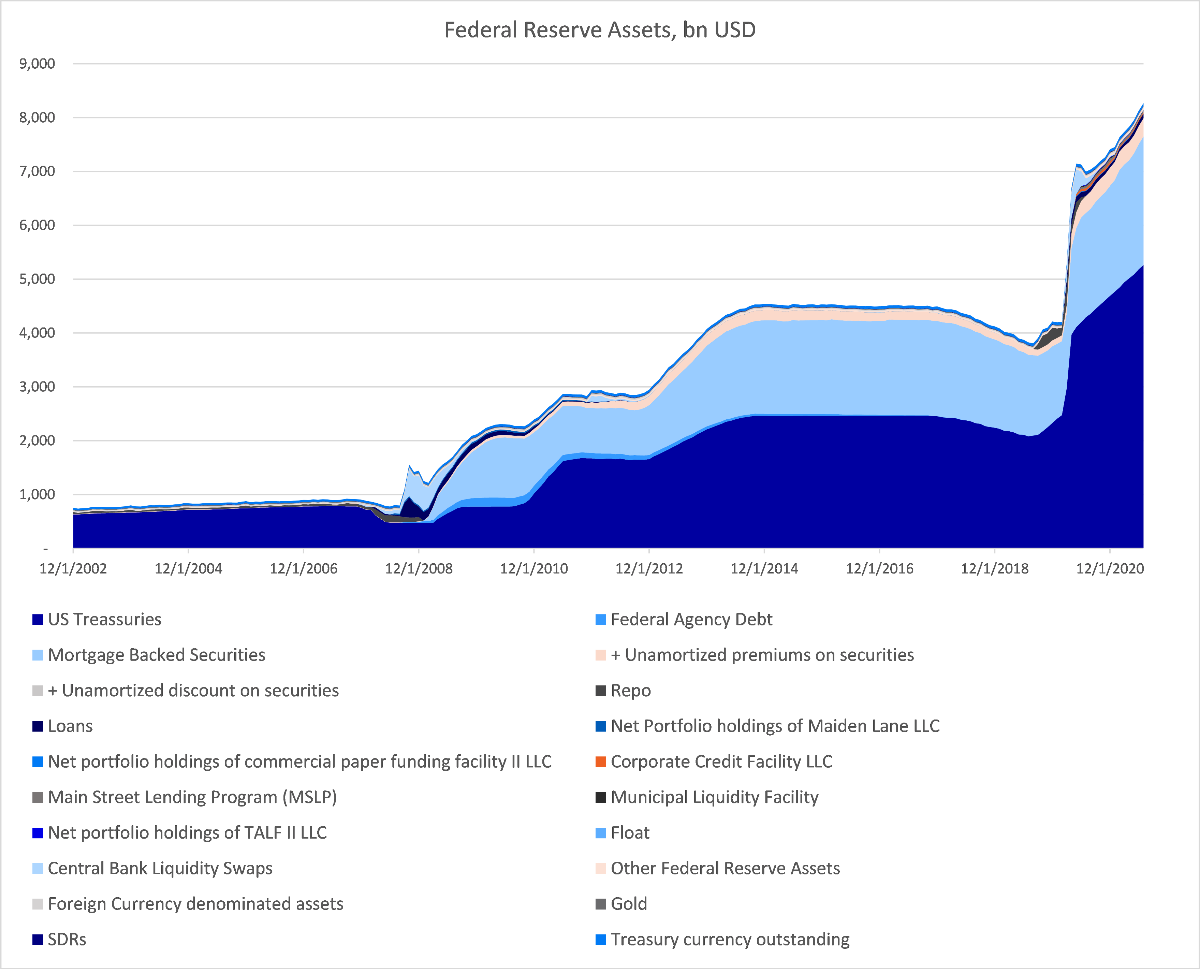
Task: Select the Federal Agency Debt legend swatch
Action: click(600, 620)
